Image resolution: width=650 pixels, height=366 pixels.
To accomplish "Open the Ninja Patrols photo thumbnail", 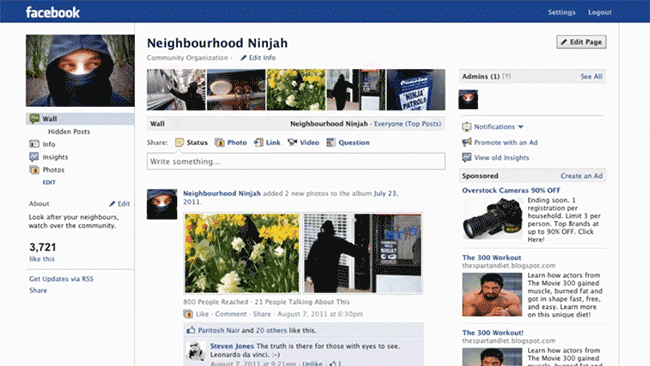I will [x=416, y=90].
